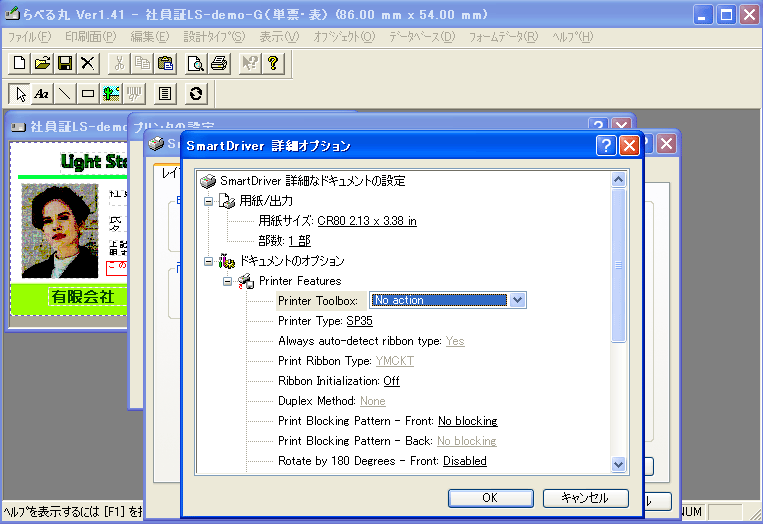Click the list document tool icon
Image resolution: width=763 pixels, height=524 pixels.
tap(165, 93)
